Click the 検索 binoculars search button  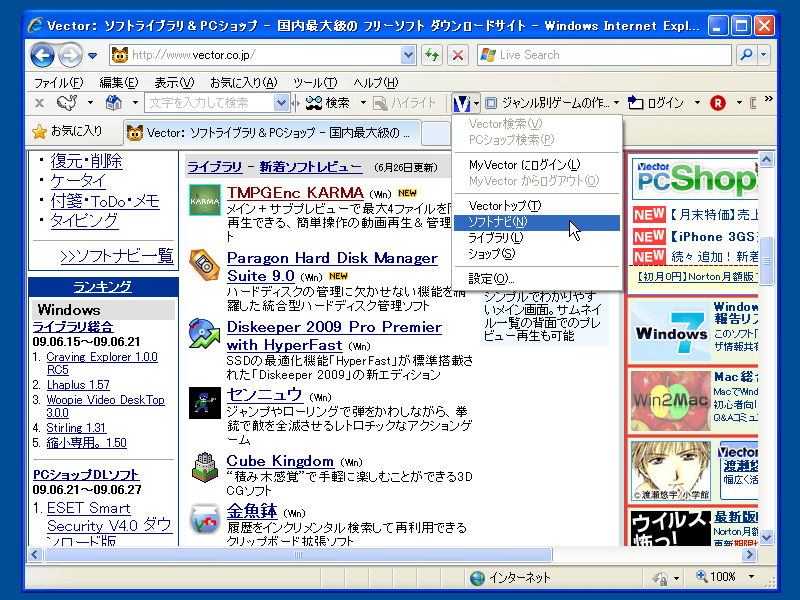(x=328, y=103)
